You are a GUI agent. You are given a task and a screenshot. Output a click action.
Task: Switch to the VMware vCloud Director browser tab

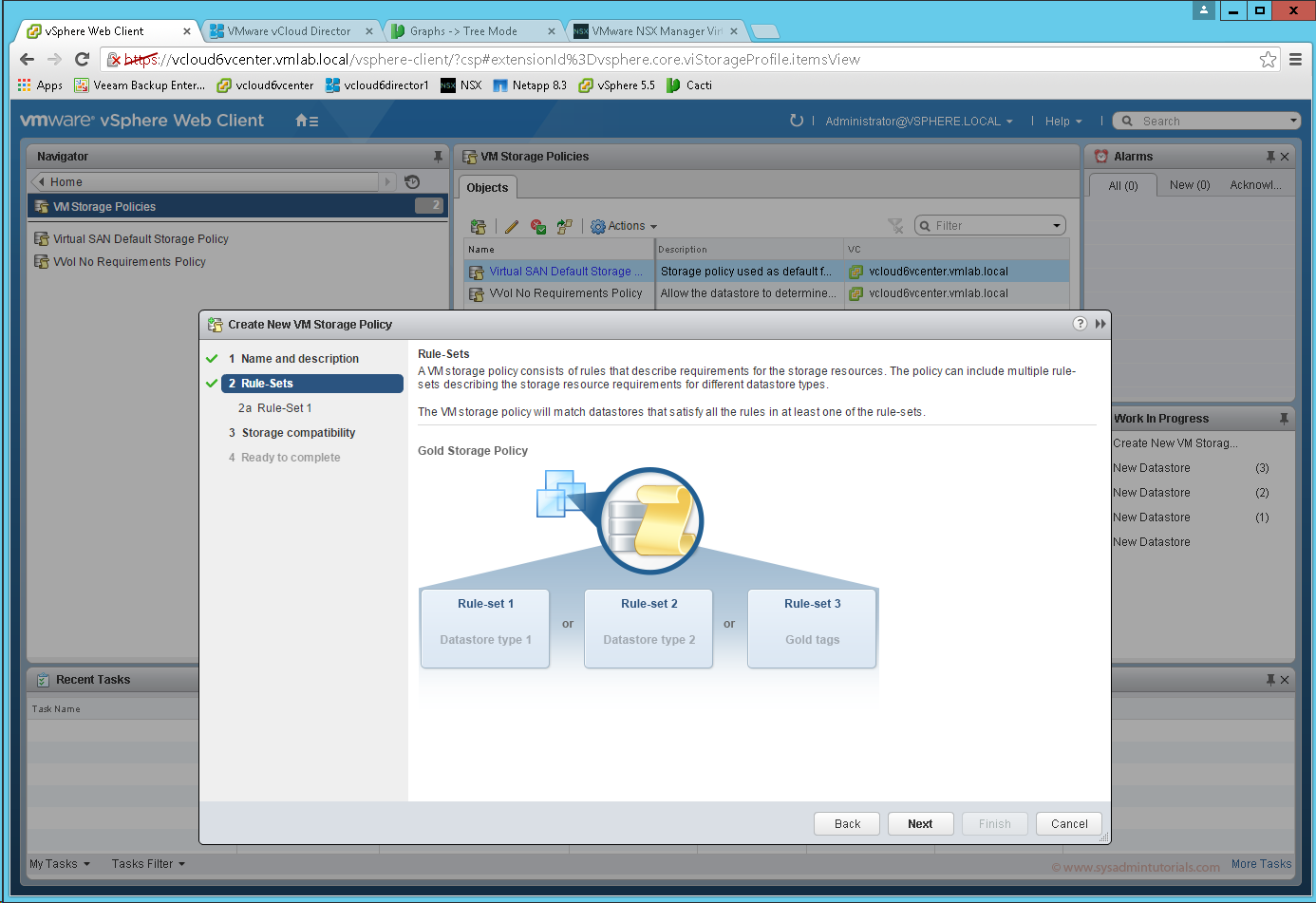point(289,31)
